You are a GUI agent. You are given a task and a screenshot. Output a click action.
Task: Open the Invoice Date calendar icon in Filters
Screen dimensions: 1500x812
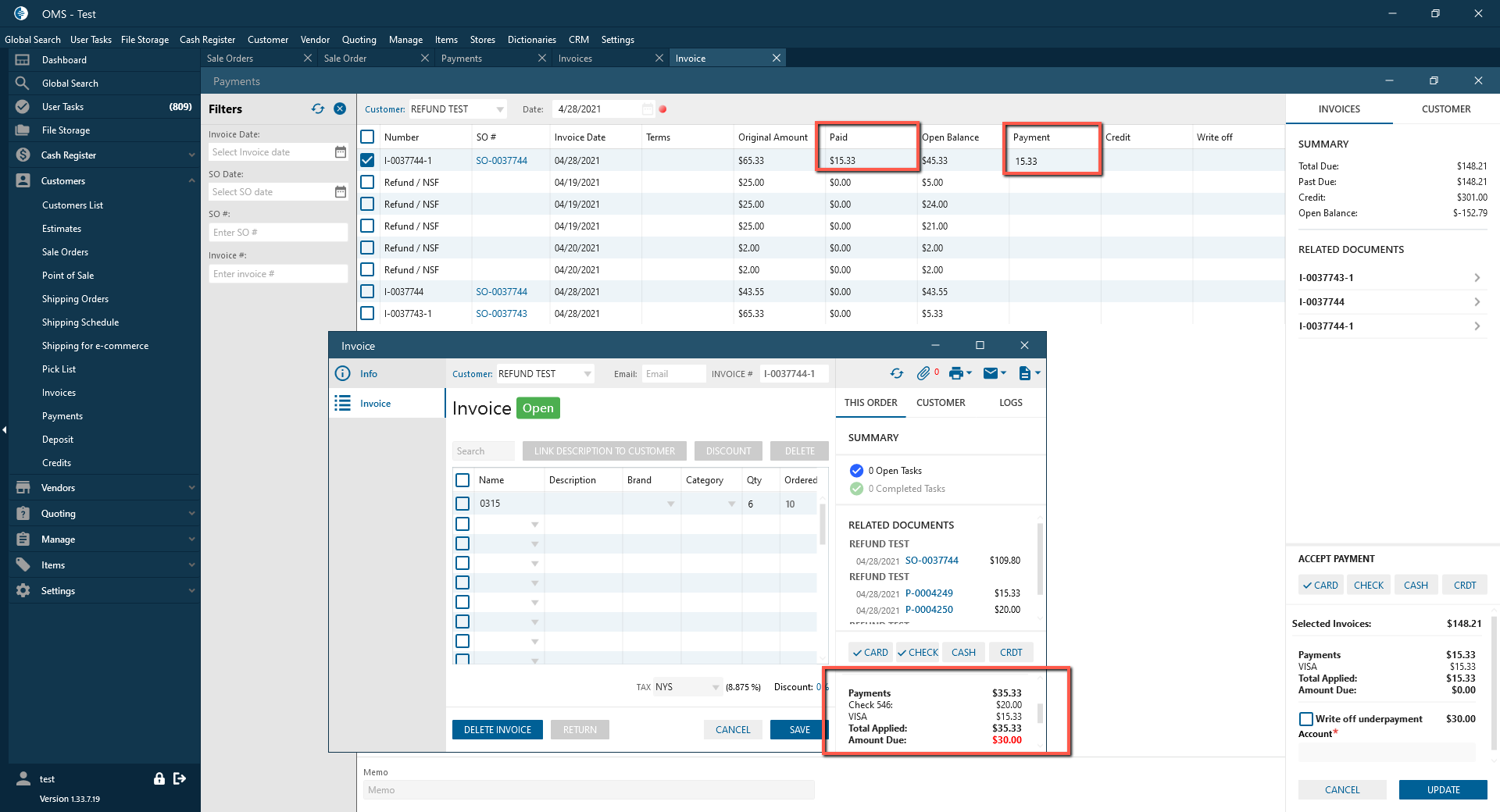pos(341,152)
